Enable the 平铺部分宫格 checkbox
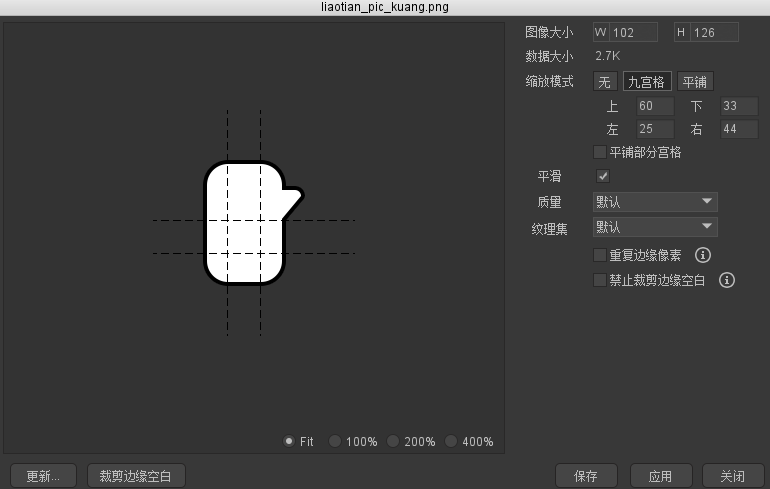Screen dimensions: 770x489 [600, 152]
